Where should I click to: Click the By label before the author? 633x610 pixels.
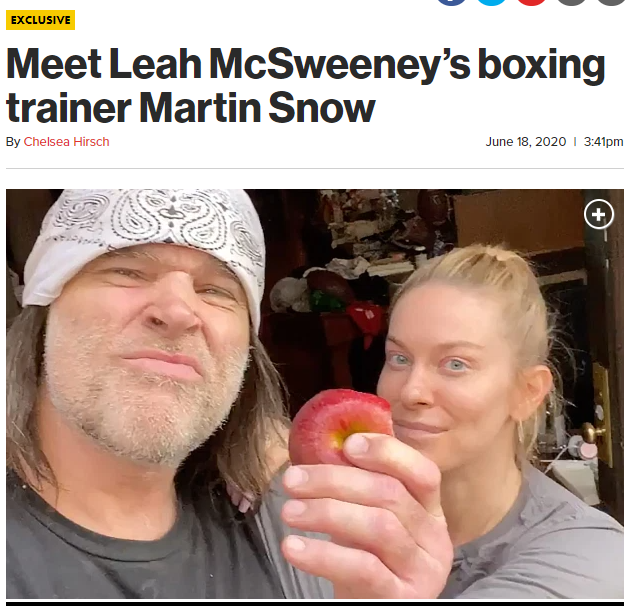[x=13, y=142]
